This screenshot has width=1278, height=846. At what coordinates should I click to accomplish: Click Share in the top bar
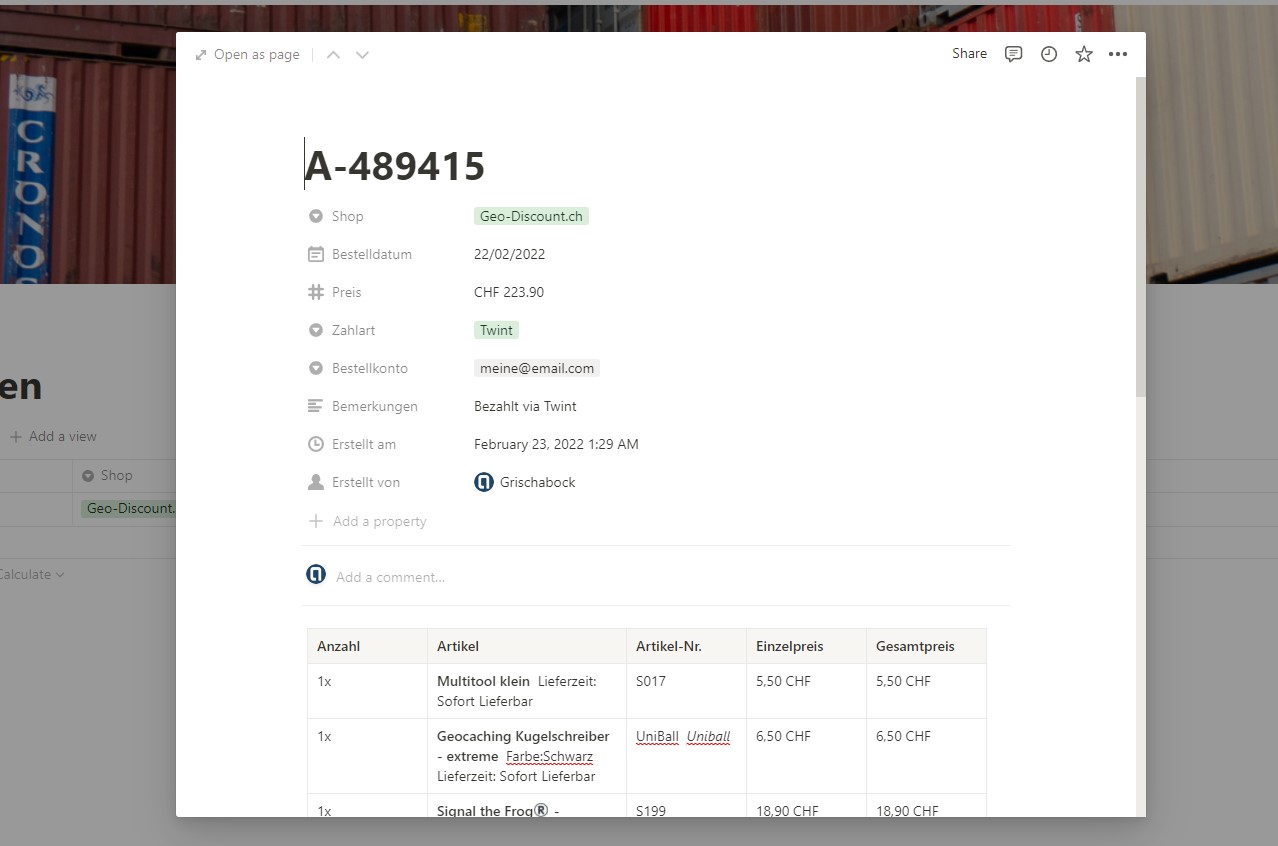(969, 54)
